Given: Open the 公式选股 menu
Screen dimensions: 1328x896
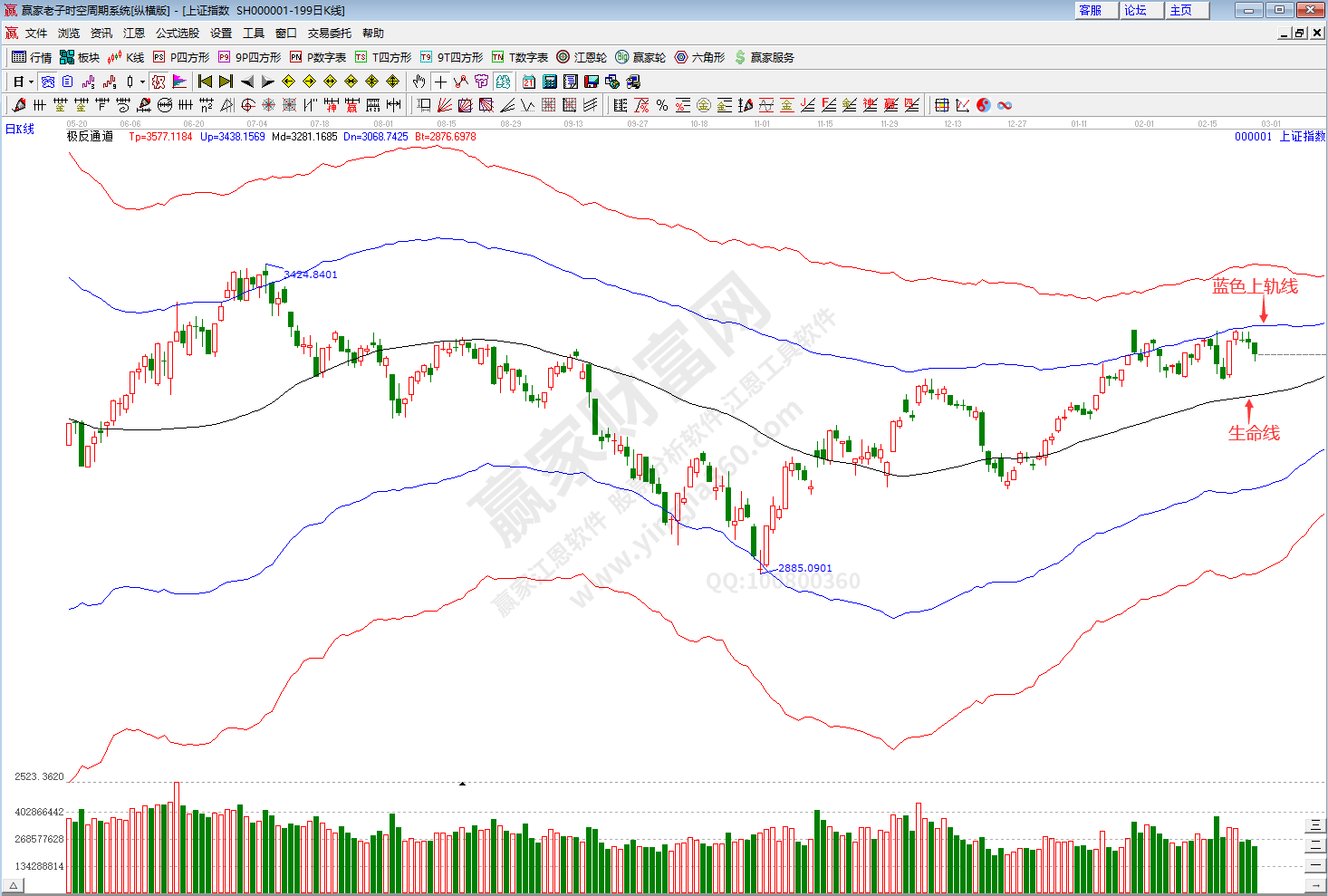Looking at the screenshot, I should coord(178,33).
